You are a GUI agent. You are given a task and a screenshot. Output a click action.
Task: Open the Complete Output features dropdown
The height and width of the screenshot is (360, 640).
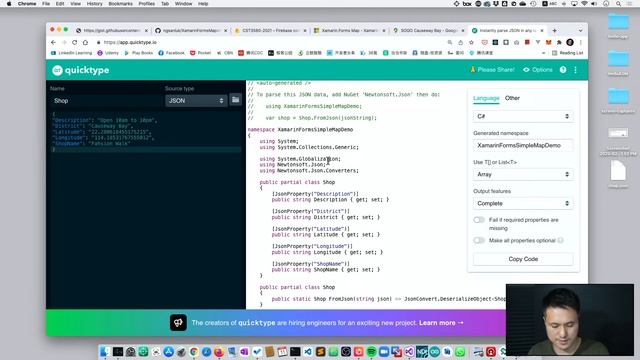pyautogui.click(x=523, y=203)
